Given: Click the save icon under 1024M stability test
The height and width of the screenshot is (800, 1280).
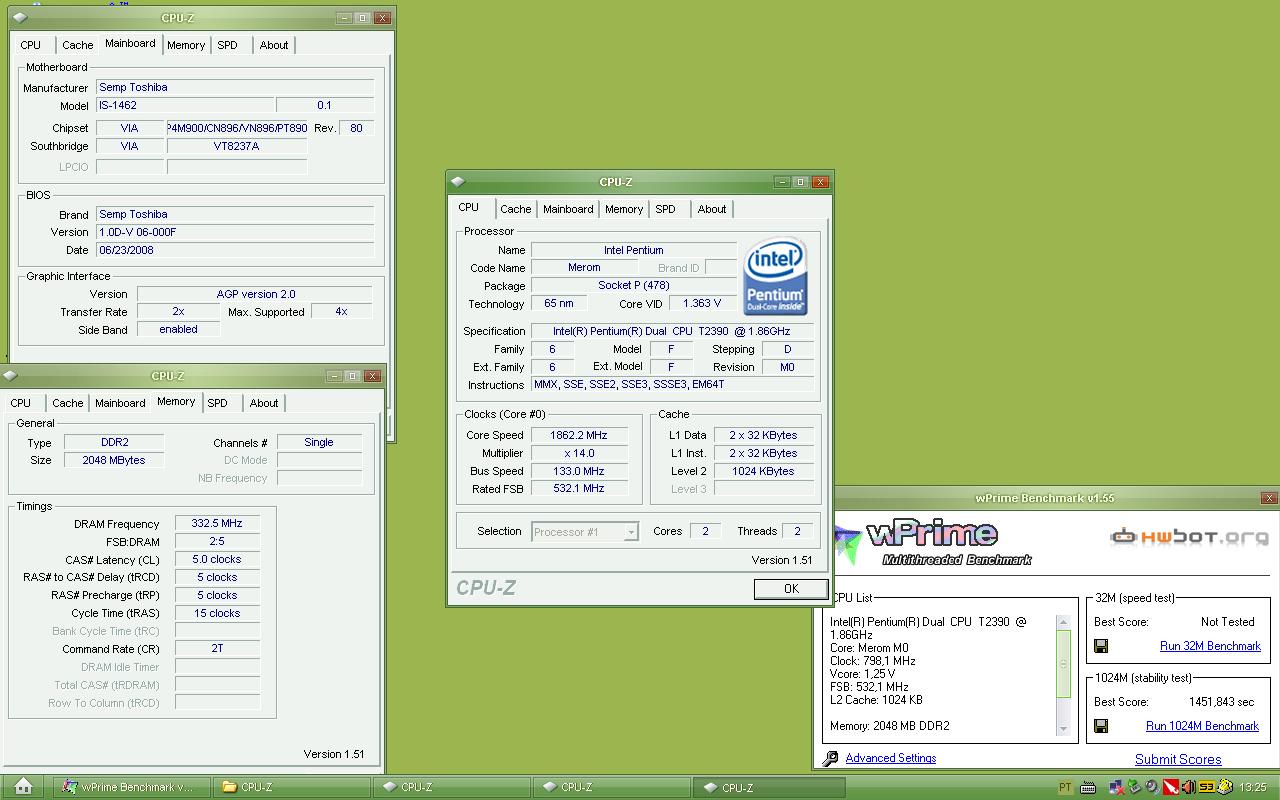Looking at the screenshot, I should 1101,726.
